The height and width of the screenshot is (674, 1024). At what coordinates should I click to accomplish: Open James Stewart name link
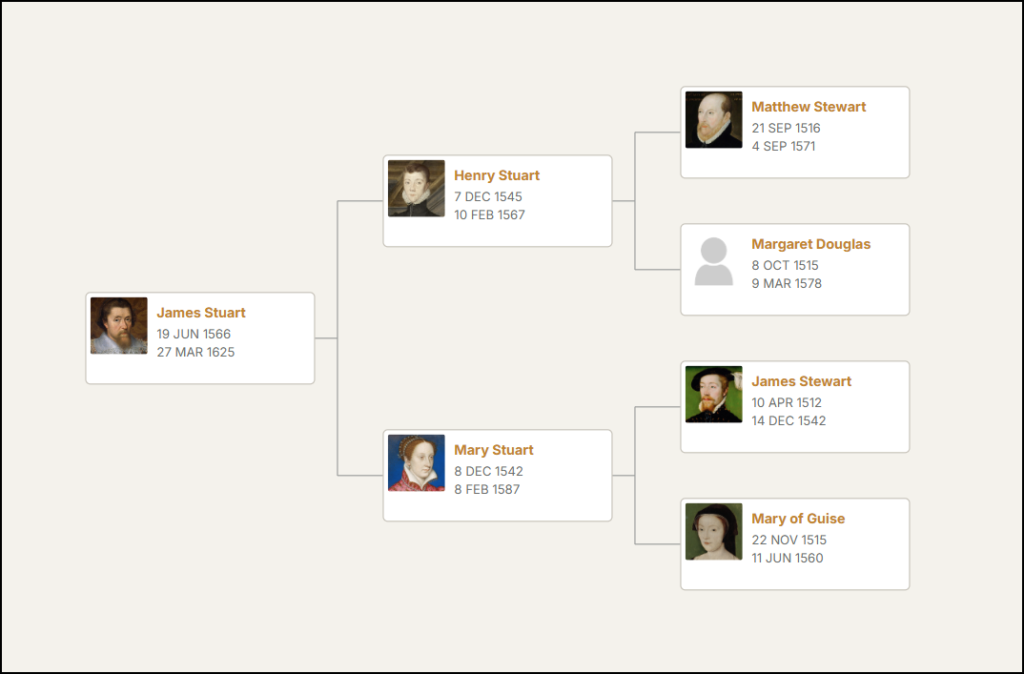801,381
